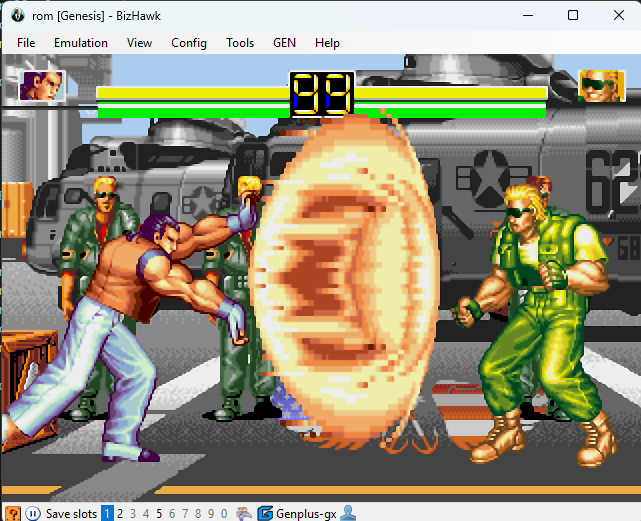Open the GEN menu
Viewport: 641px width, 521px height.
click(285, 43)
